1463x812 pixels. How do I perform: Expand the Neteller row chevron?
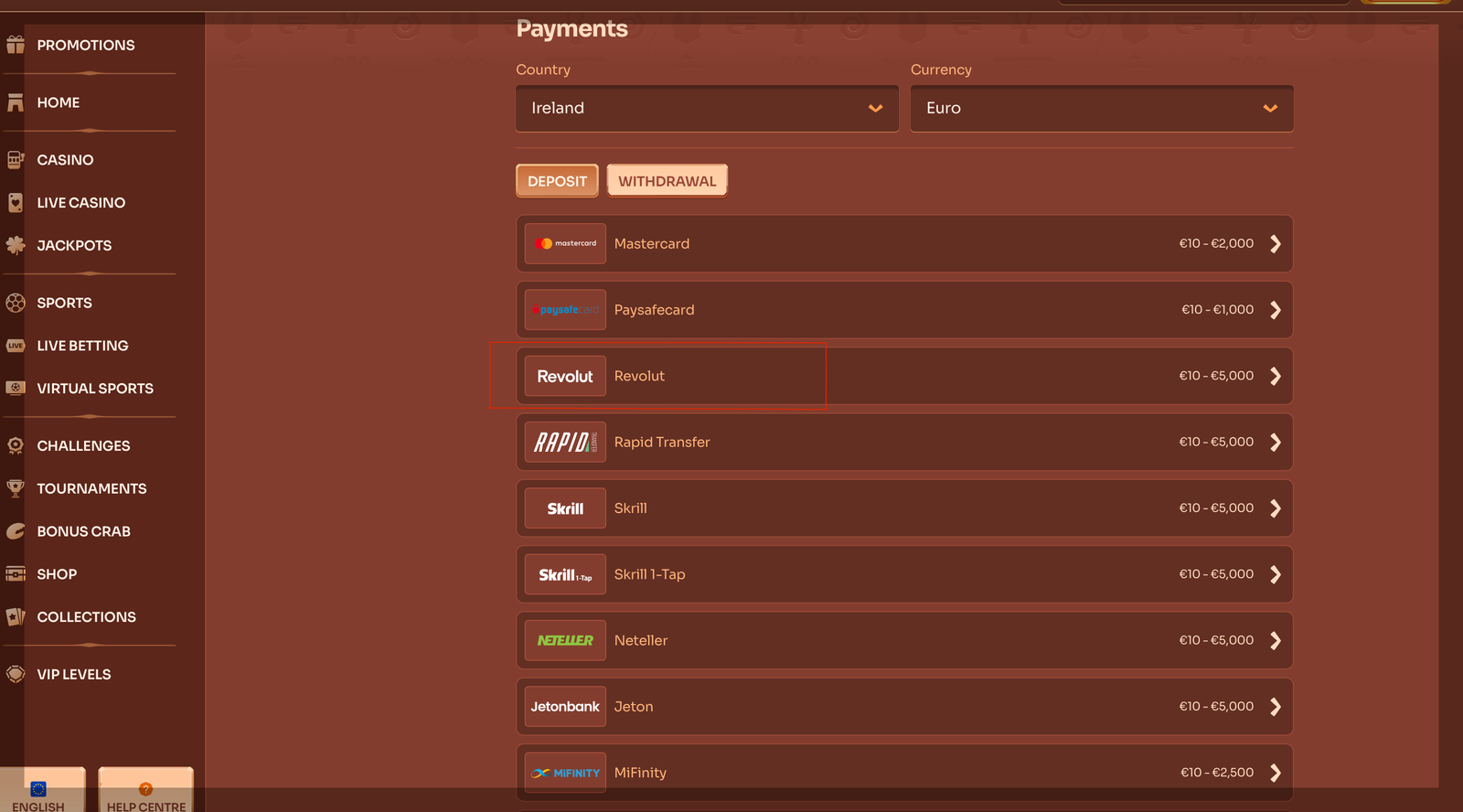pyautogui.click(x=1276, y=641)
